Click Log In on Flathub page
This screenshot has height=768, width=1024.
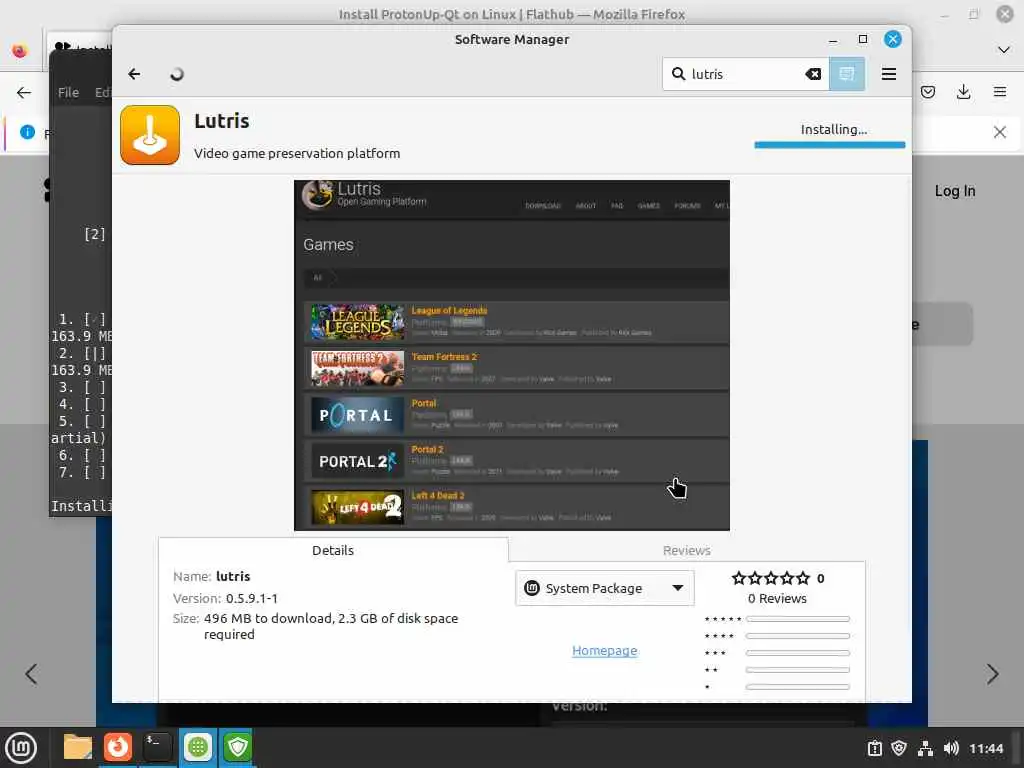tap(955, 191)
